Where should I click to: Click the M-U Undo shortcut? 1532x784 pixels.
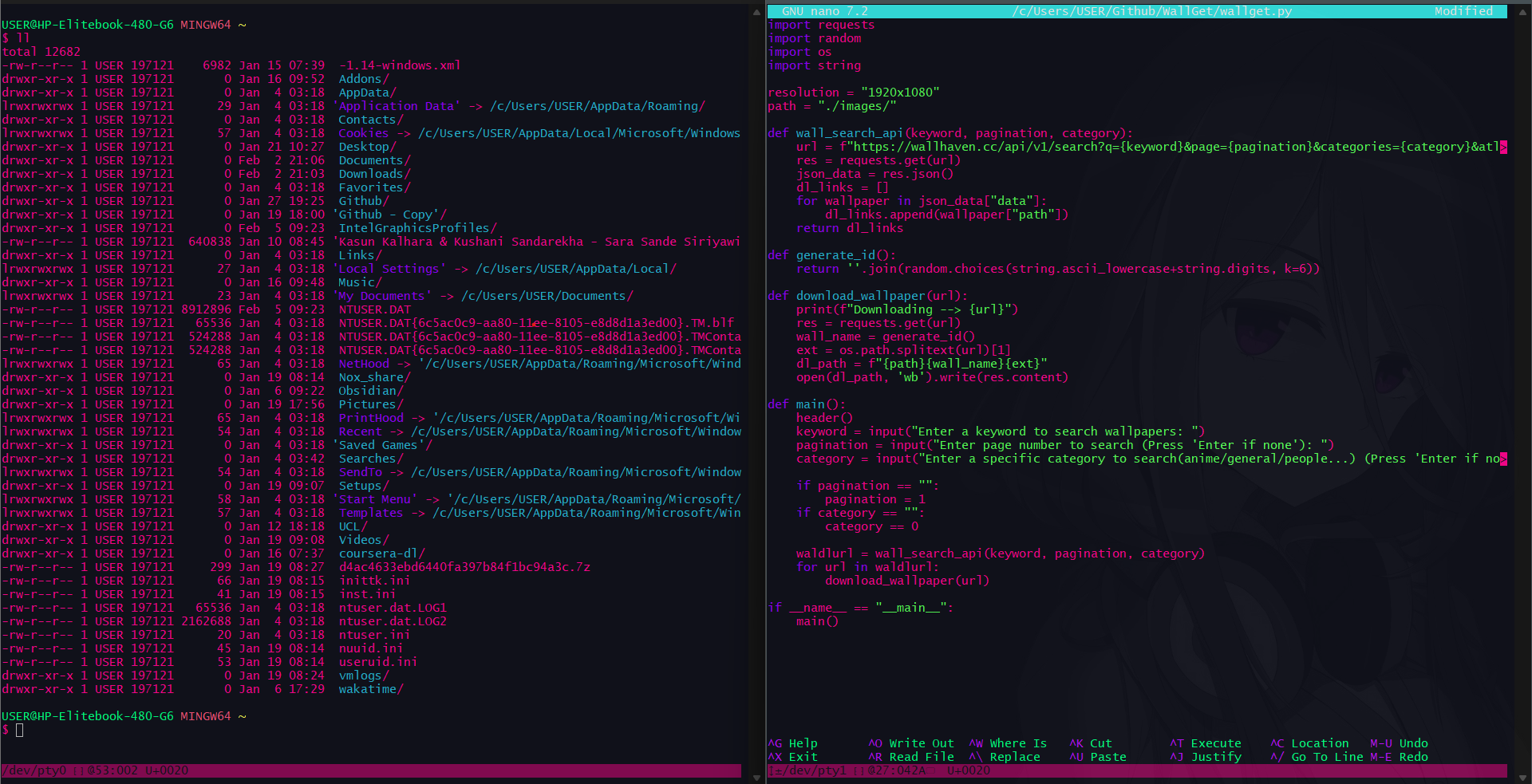1399,743
